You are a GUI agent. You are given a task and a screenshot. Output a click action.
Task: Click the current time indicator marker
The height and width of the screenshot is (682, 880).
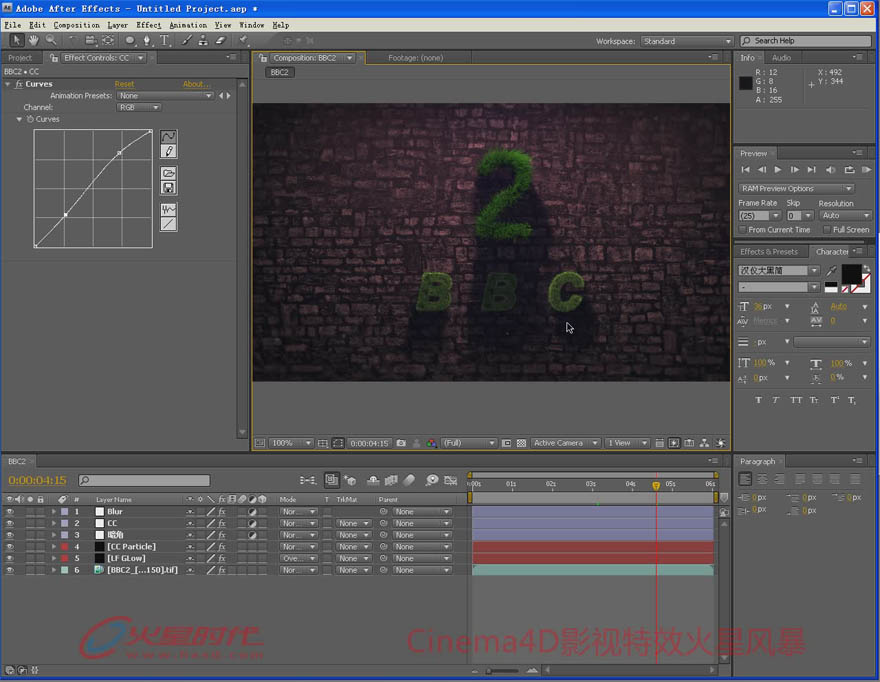coord(656,486)
